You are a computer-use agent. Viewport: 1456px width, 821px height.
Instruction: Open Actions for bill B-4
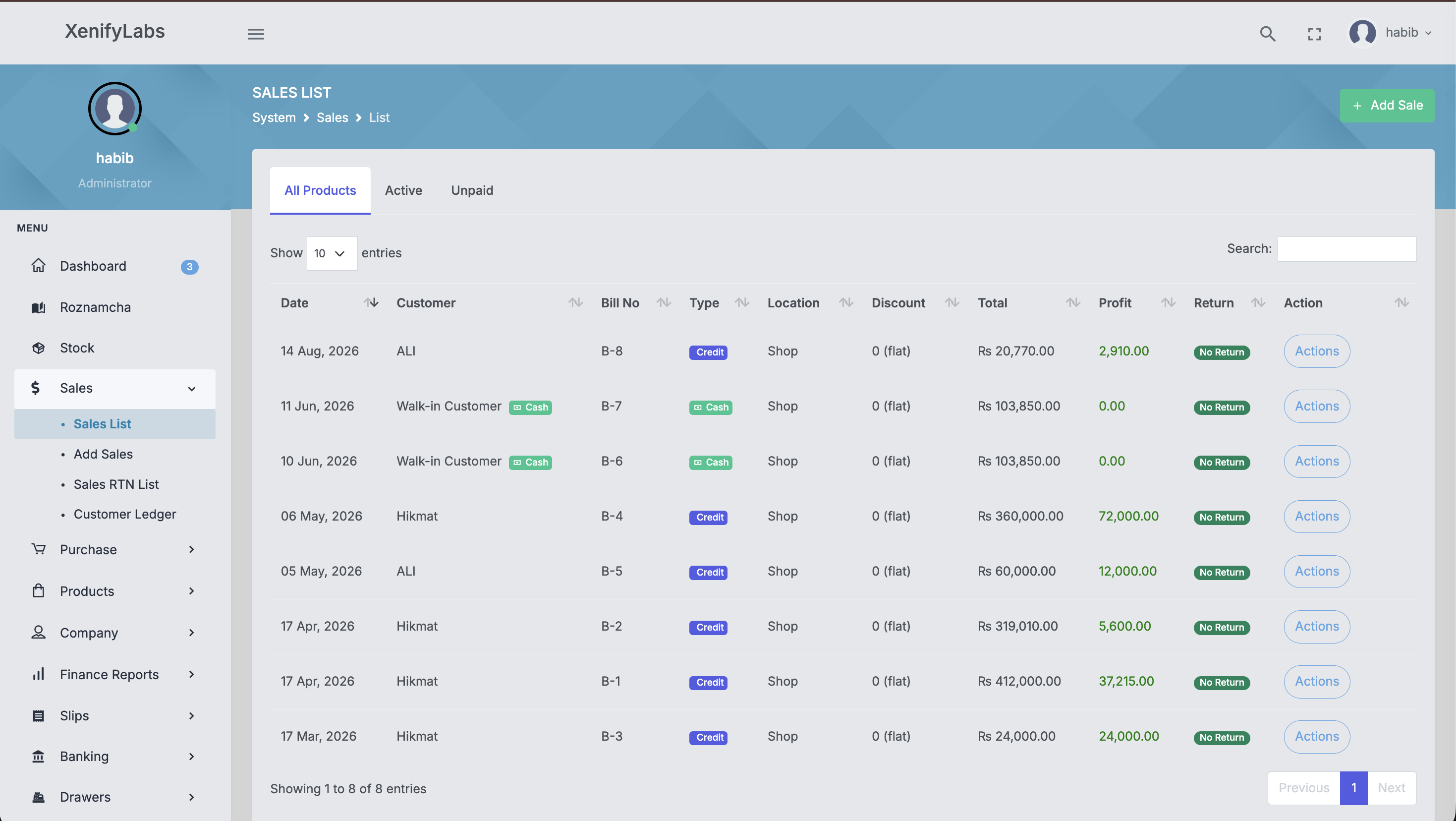1316,516
